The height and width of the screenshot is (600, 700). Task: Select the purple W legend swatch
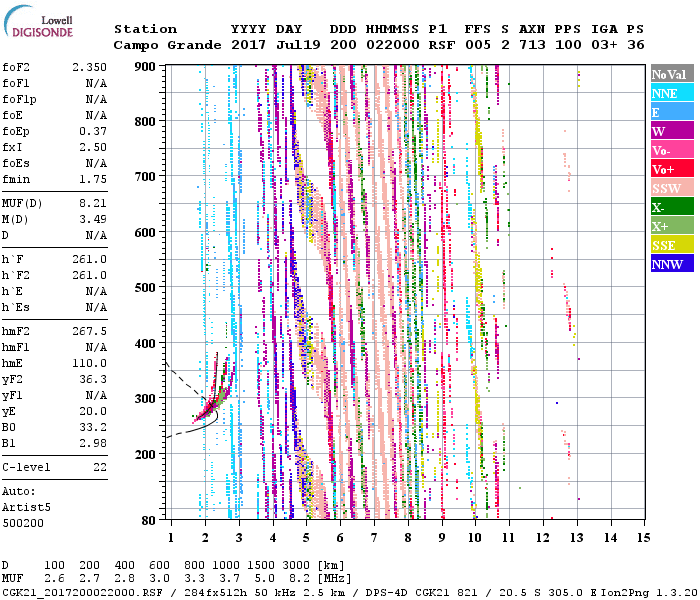pyautogui.click(x=672, y=131)
